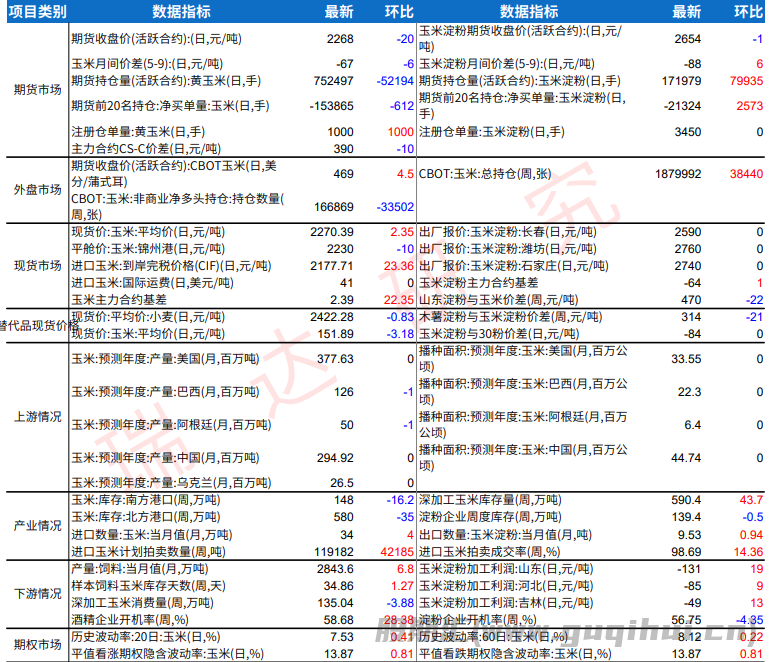776x662 pixels.
Task: Select the 期权市场 category cell
Action: click(34, 644)
